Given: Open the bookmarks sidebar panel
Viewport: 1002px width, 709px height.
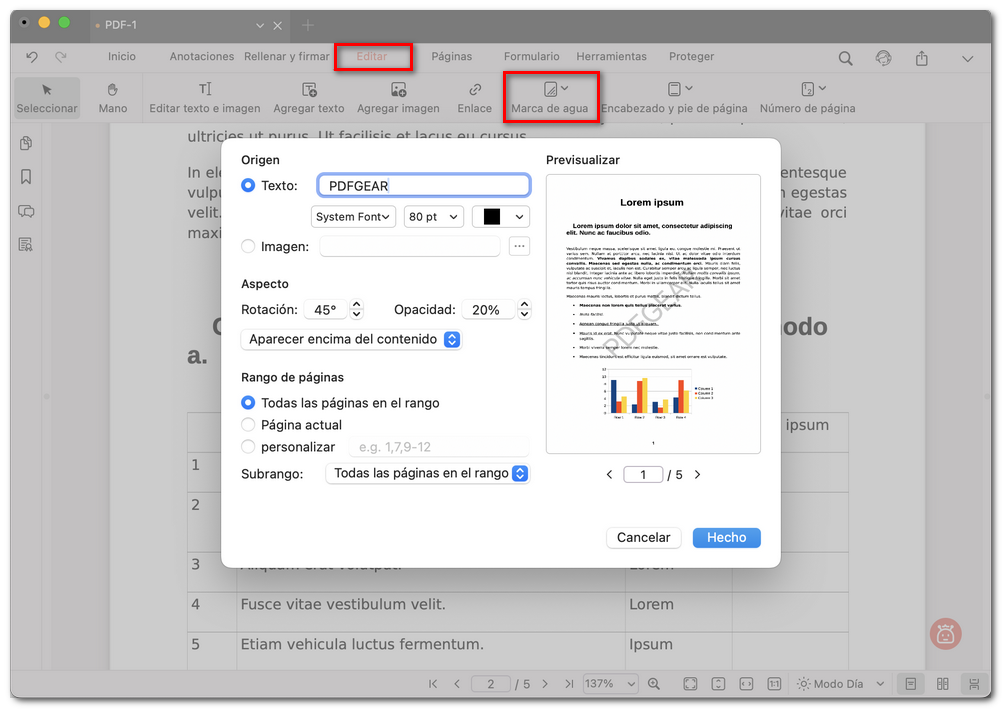Looking at the screenshot, I should point(26,176).
